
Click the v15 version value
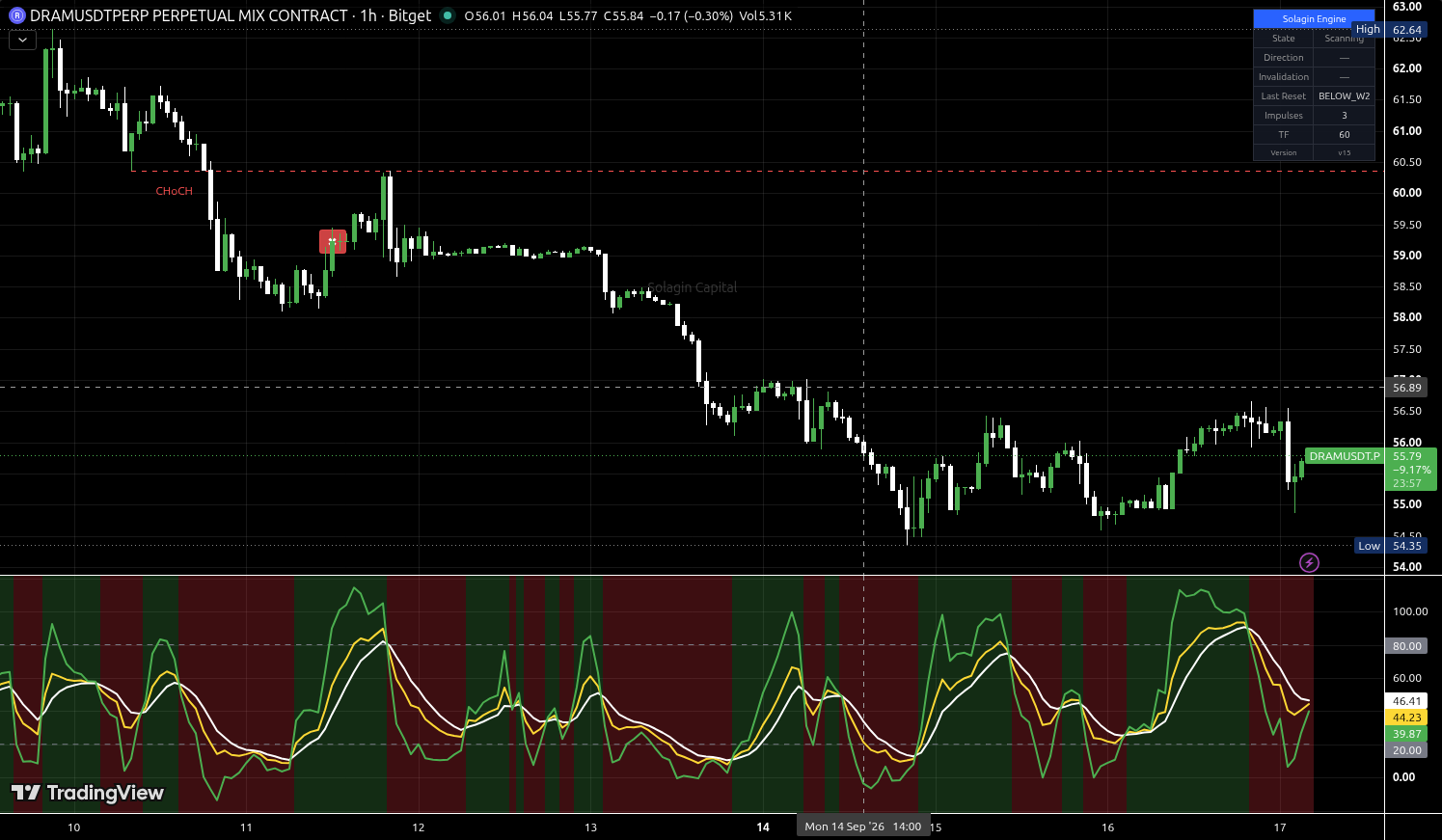click(x=1344, y=152)
